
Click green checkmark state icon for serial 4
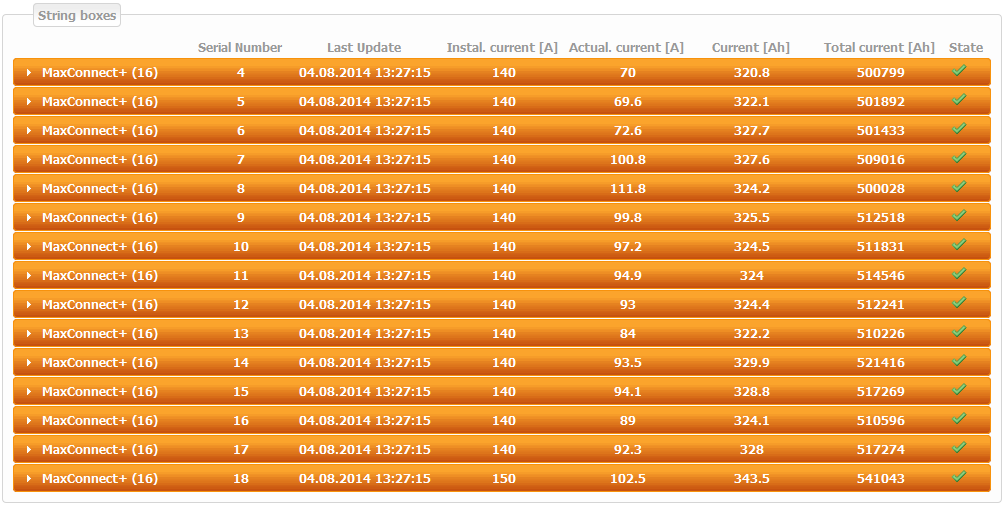(959, 71)
